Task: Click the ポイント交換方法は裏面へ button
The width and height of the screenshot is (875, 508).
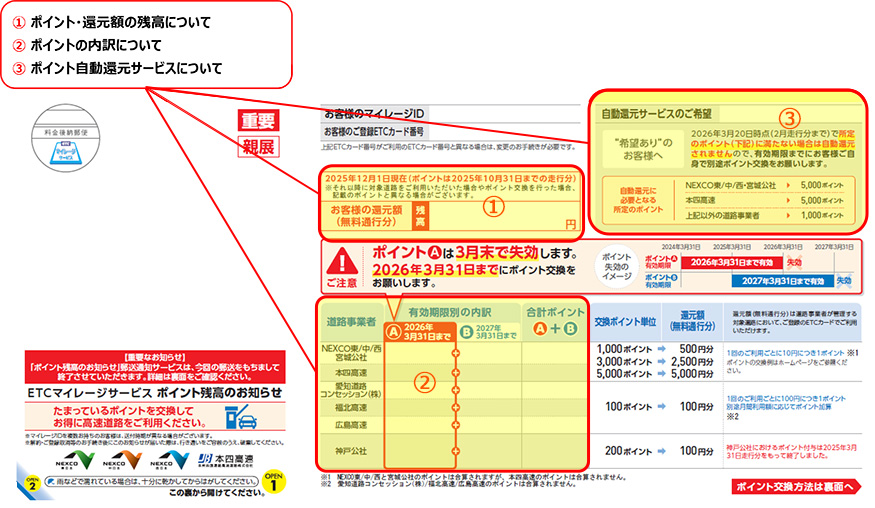Action: [x=796, y=487]
